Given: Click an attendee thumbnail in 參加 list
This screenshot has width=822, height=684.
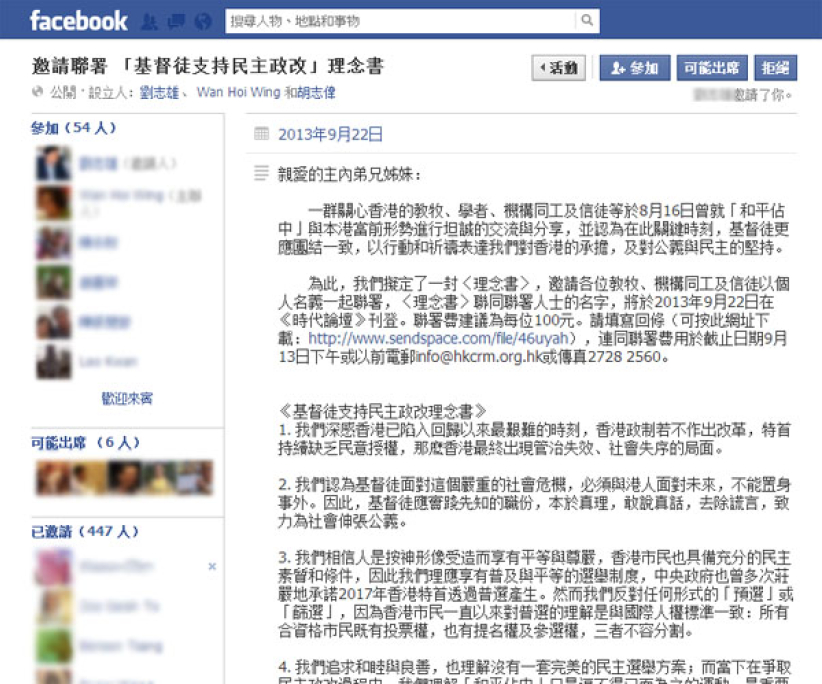Looking at the screenshot, I should pyautogui.click(x=53, y=163).
